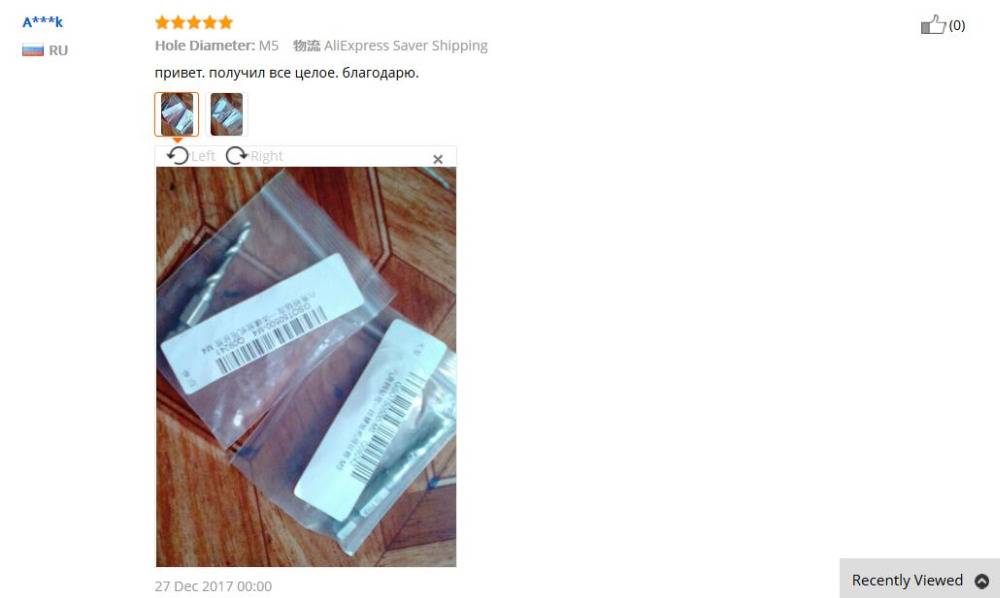The width and height of the screenshot is (1000, 598).
Task: Click the Russian flag icon
Action: click(x=33, y=50)
